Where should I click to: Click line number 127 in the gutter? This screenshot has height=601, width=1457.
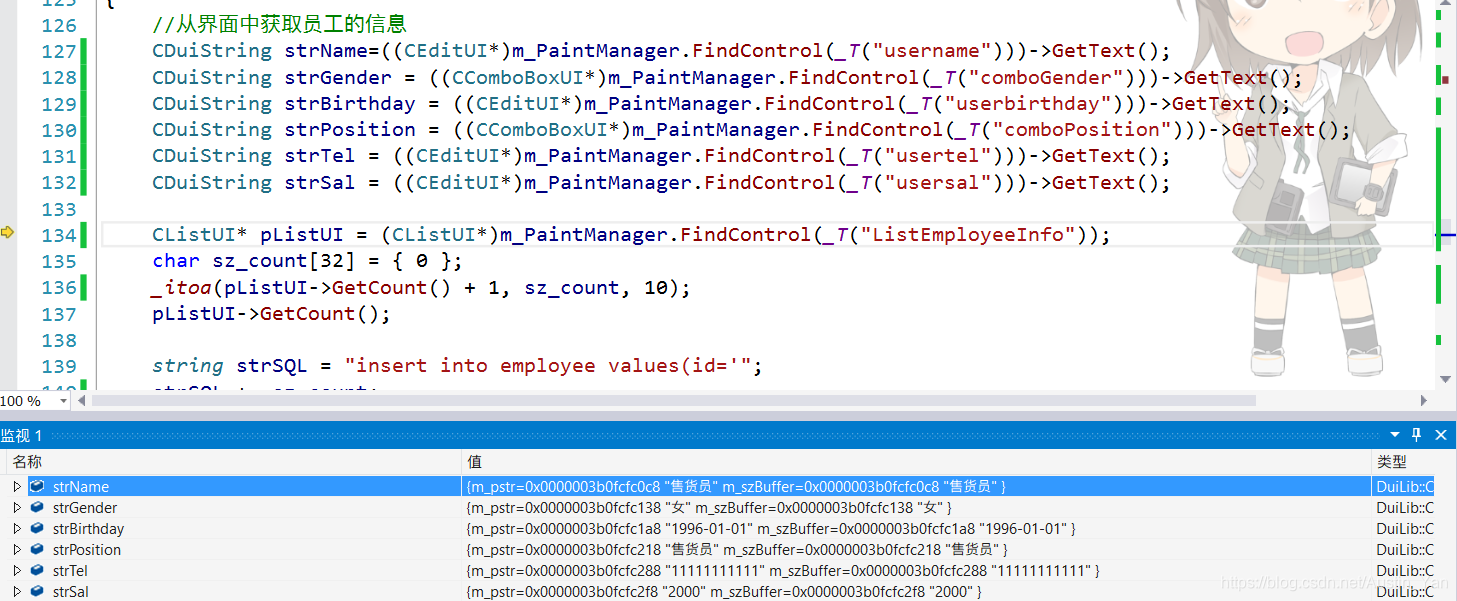click(59, 51)
